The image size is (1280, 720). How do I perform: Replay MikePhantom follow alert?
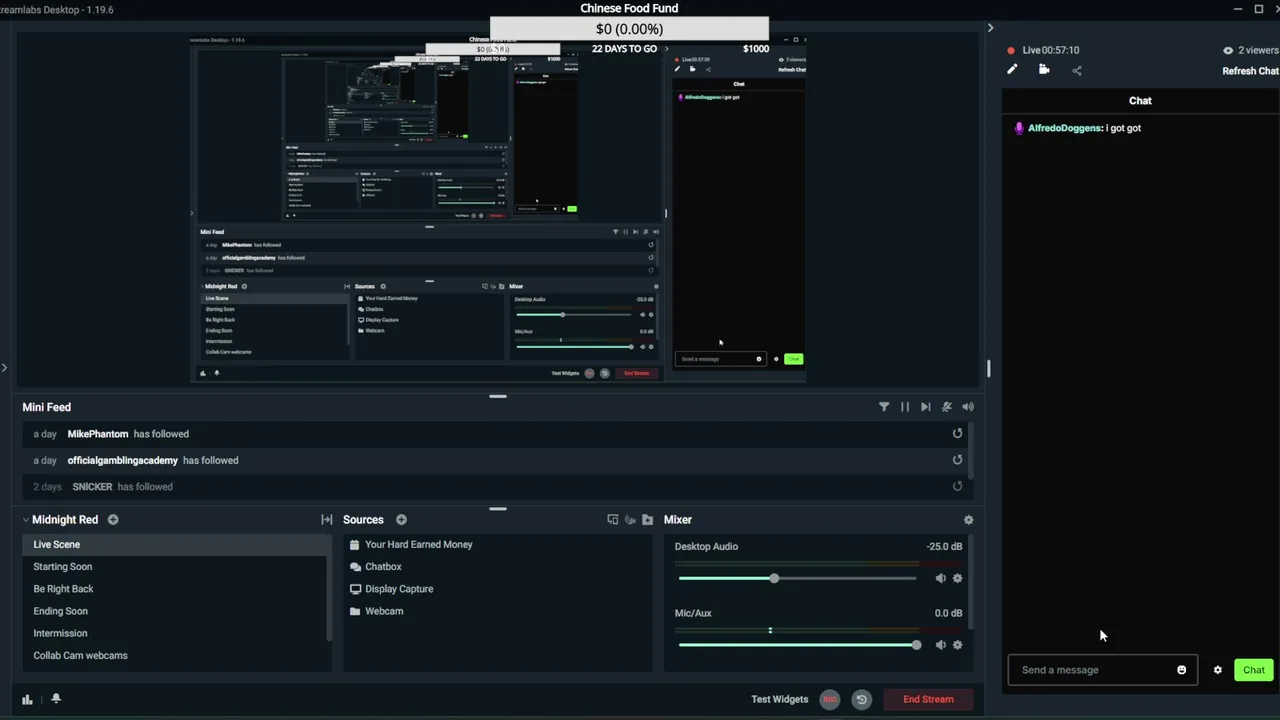pos(957,434)
